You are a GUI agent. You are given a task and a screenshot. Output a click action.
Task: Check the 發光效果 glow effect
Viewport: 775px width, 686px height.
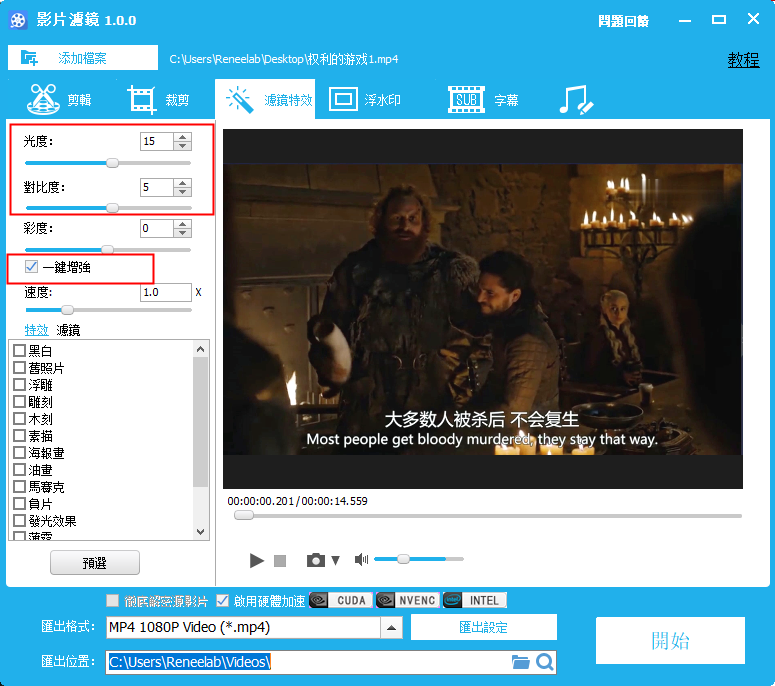coord(20,521)
